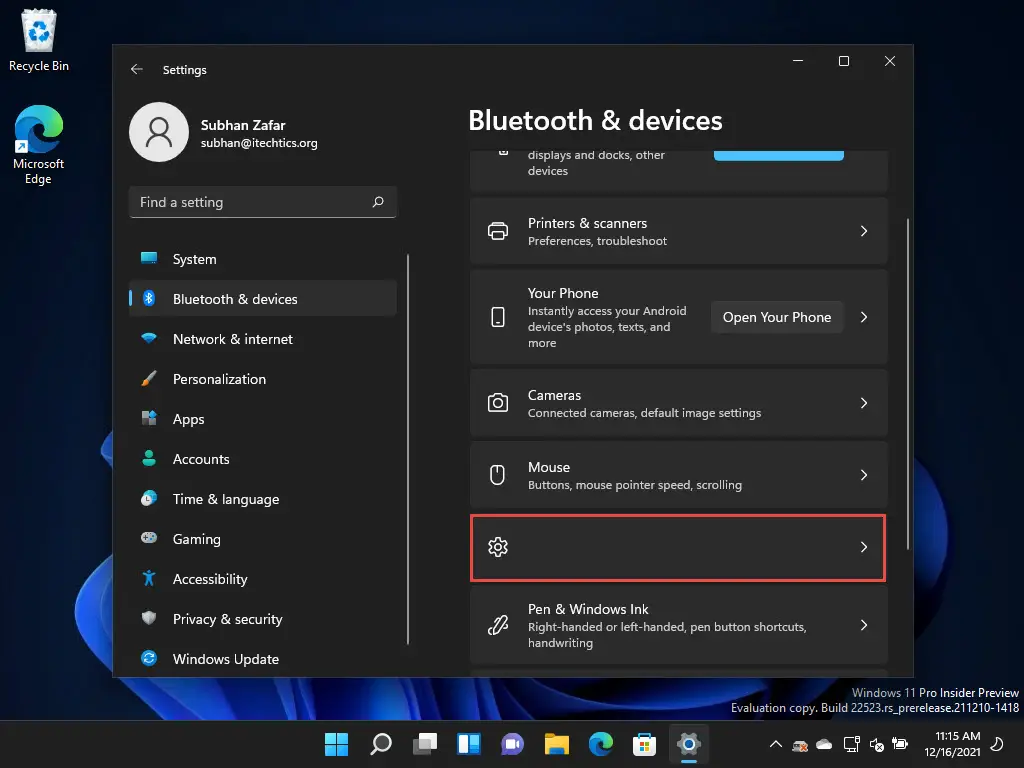Click the muted volume tray icon
1024x768 pixels.
[x=876, y=744]
